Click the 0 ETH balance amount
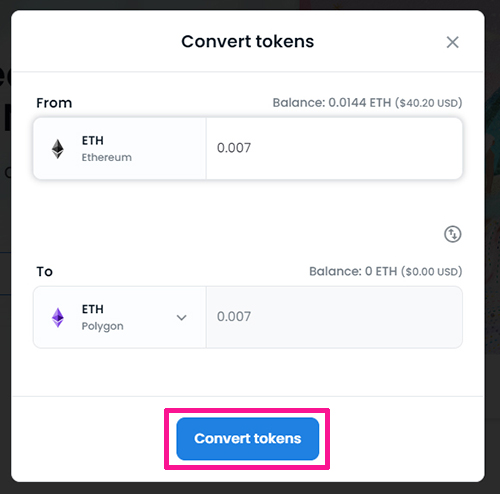The width and height of the screenshot is (500, 494). (x=381, y=271)
